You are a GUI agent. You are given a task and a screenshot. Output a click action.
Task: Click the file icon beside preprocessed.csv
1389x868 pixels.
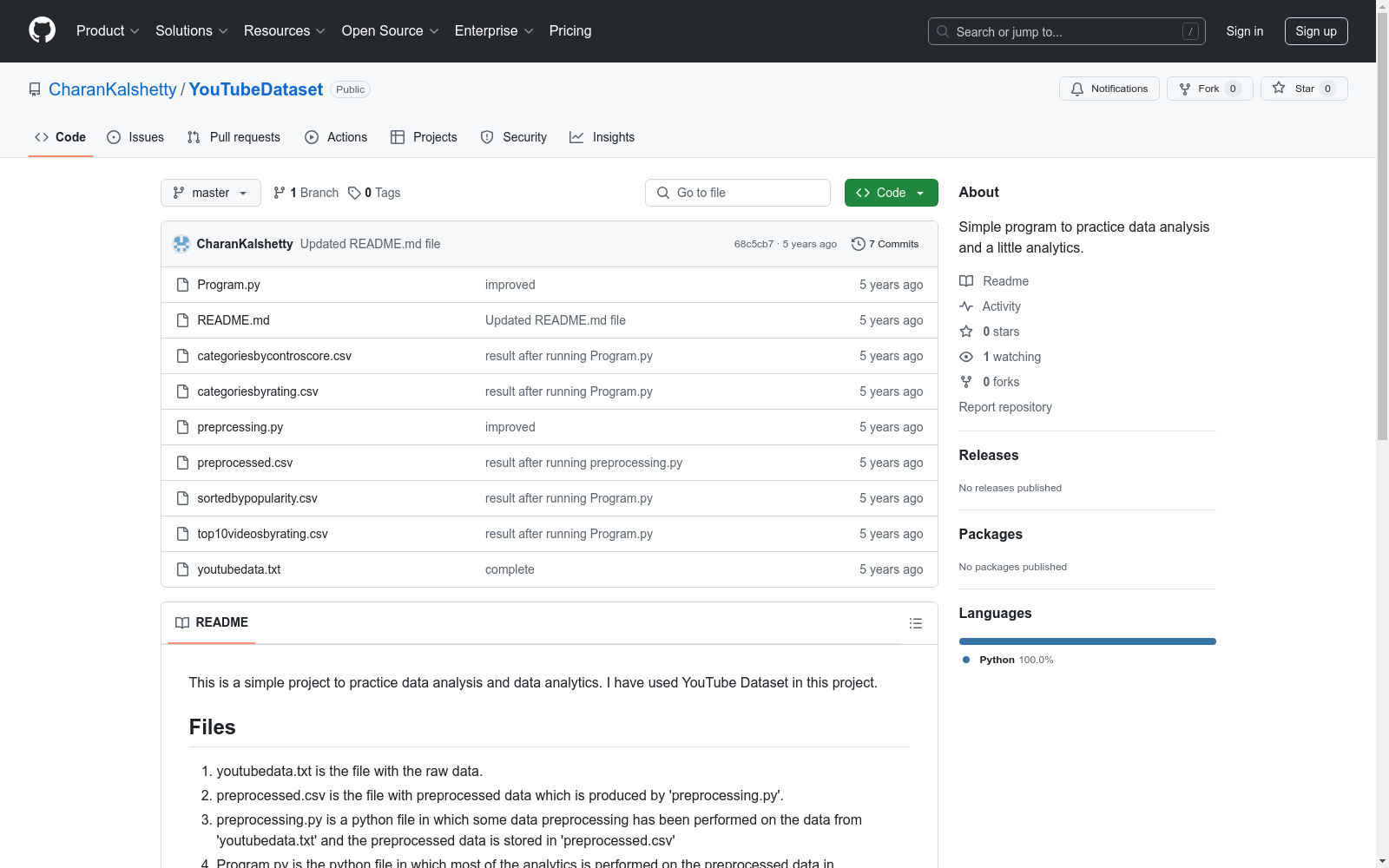click(x=182, y=463)
